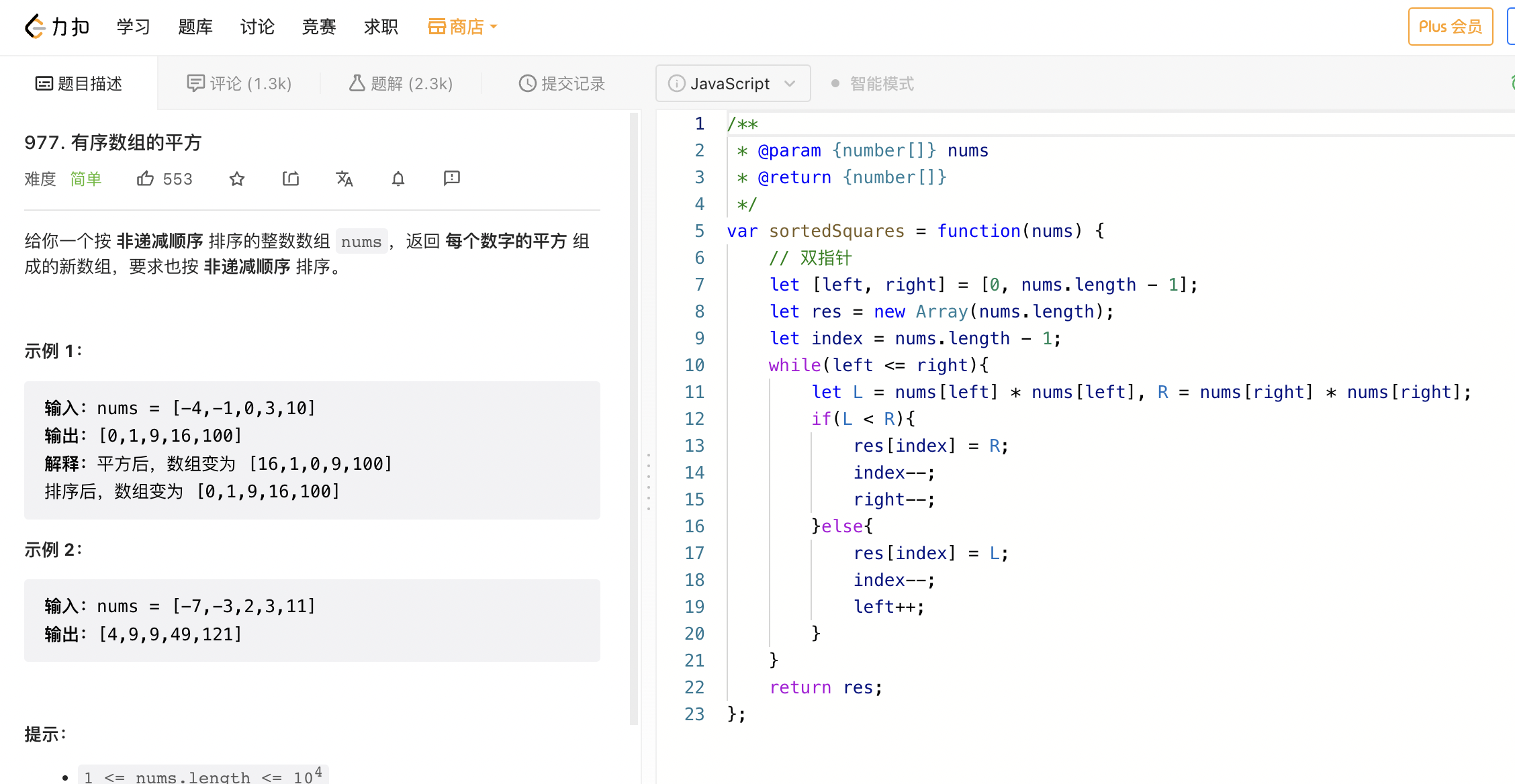Click the star favorite icon
1515x784 pixels.
click(237, 179)
